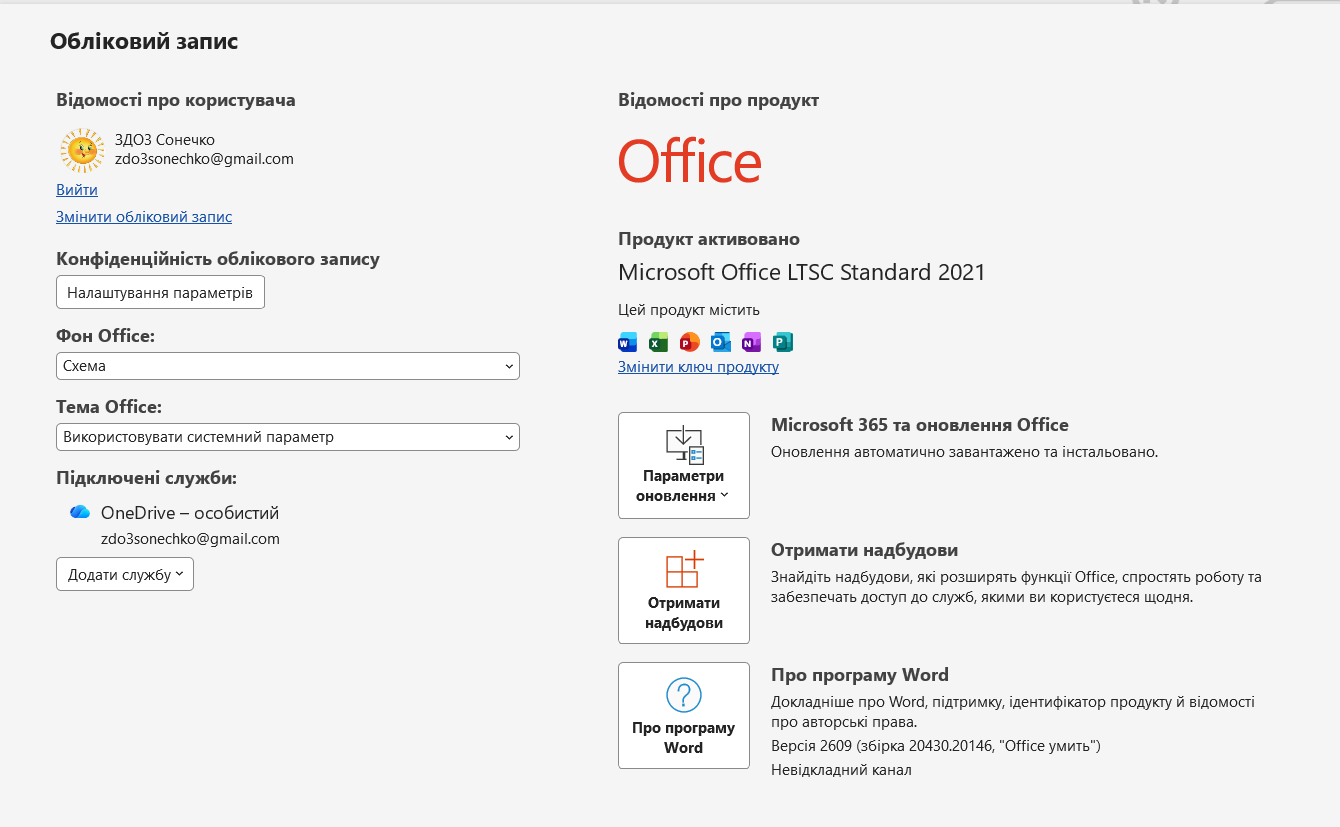Click the Змінити обліковий запис link
1340x827 pixels.
click(144, 216)
